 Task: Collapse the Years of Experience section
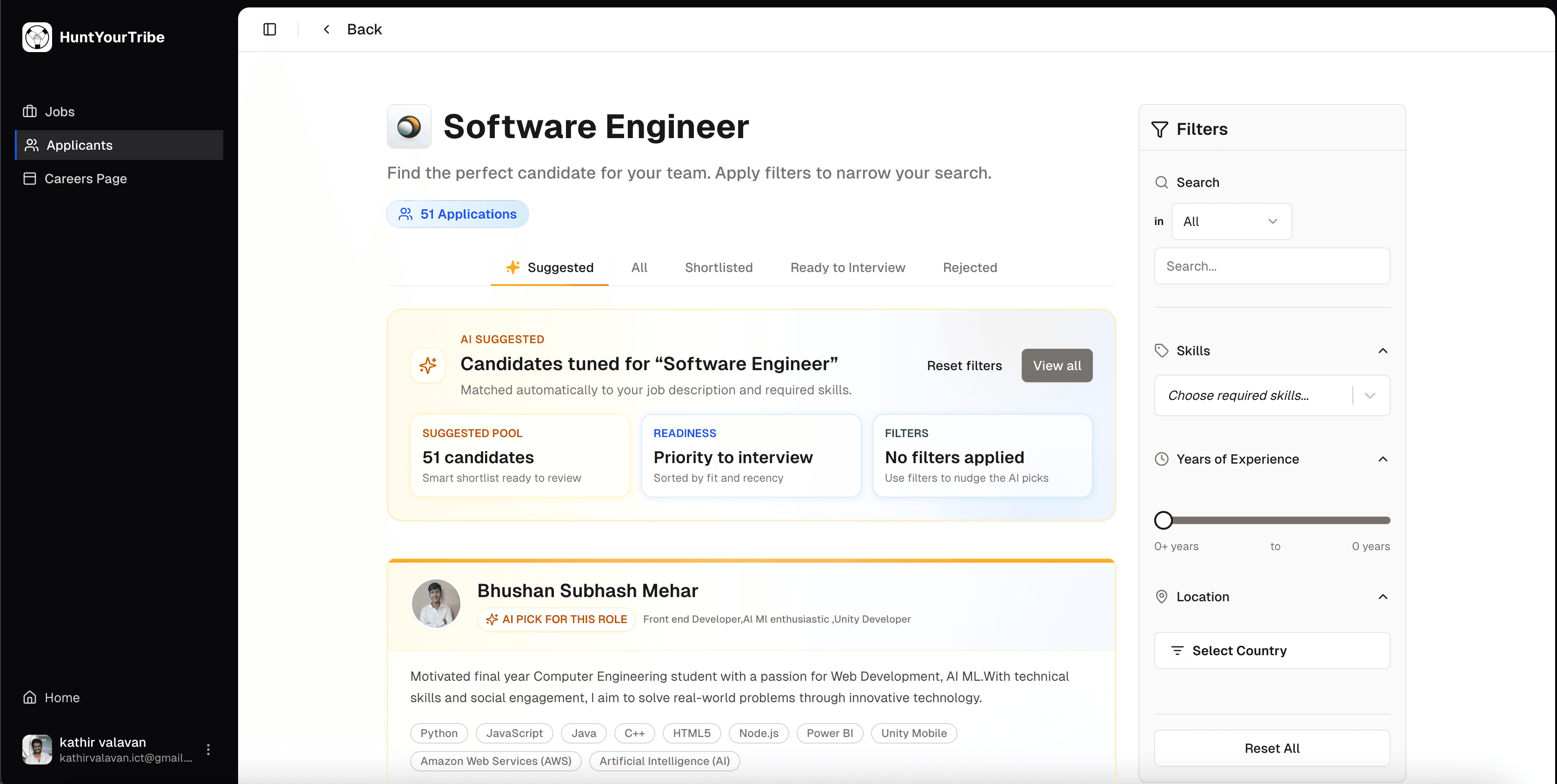(1383, 459)
